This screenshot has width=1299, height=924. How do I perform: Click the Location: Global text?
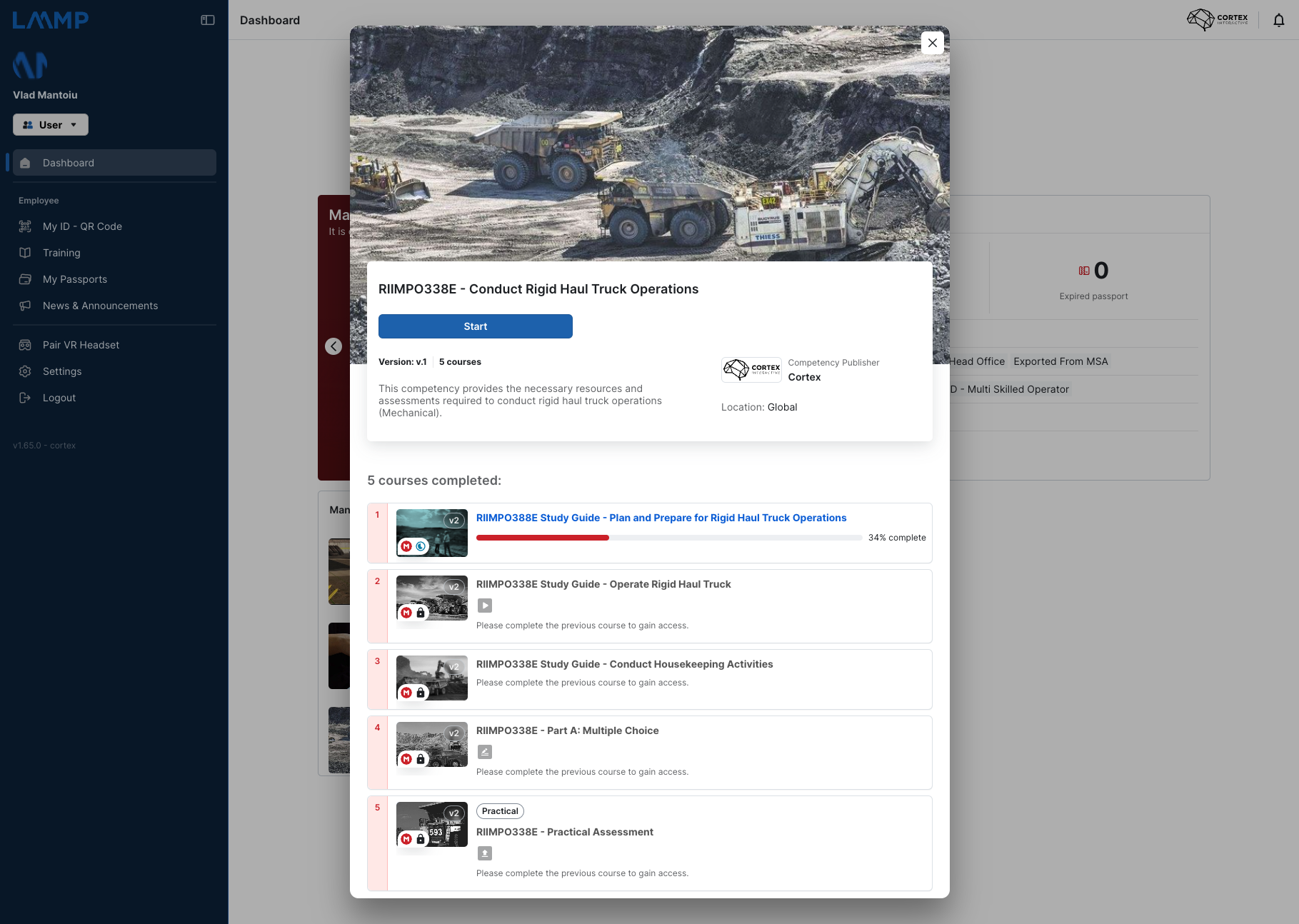point(759,407)
